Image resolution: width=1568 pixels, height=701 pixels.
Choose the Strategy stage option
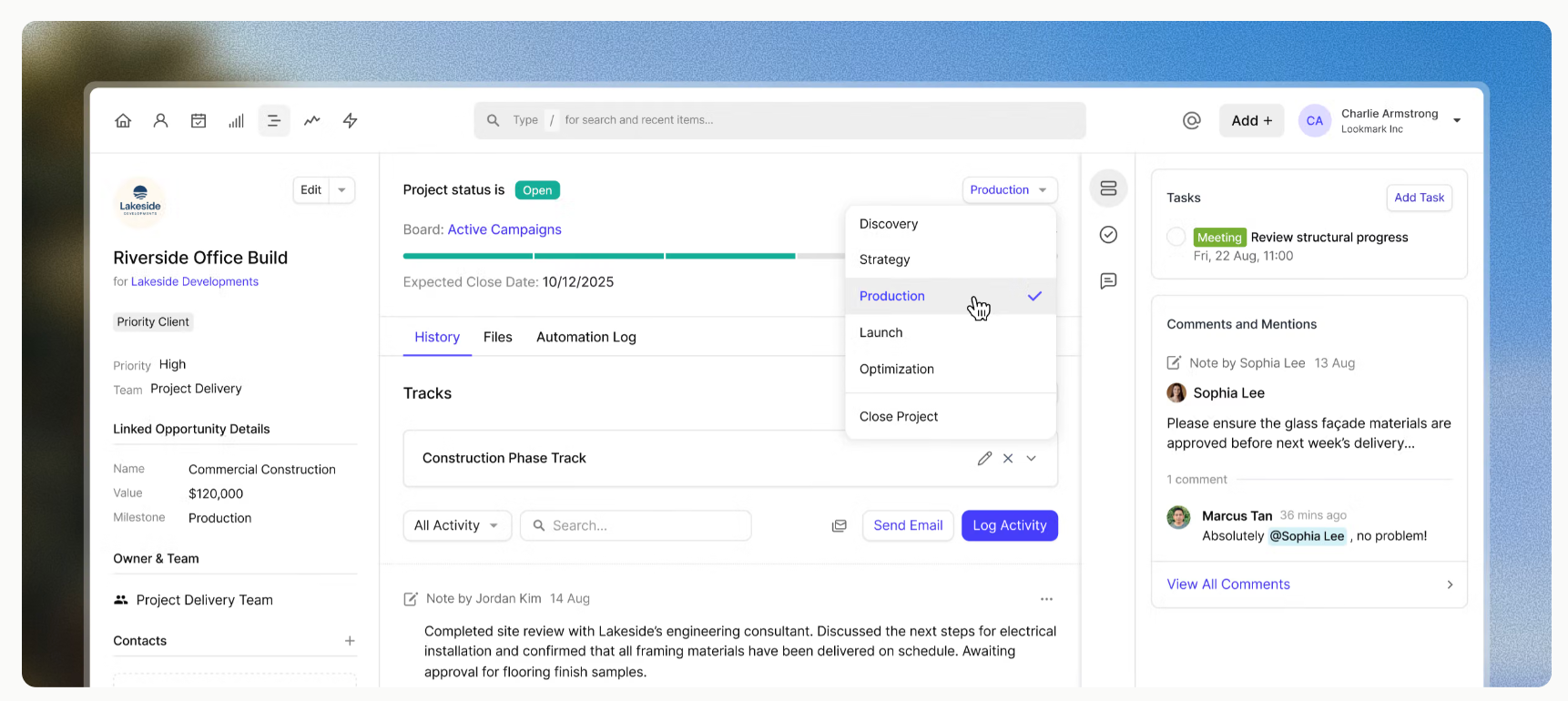tap(951, 259)
